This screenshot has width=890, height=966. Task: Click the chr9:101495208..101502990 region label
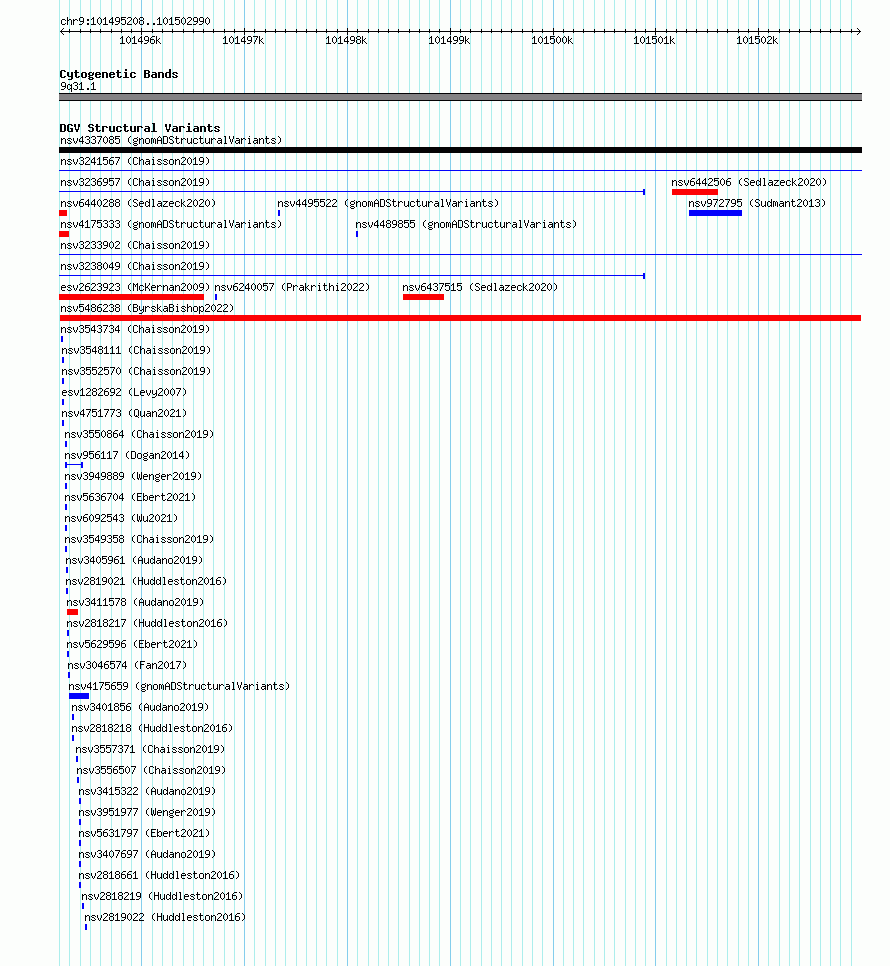135,21
